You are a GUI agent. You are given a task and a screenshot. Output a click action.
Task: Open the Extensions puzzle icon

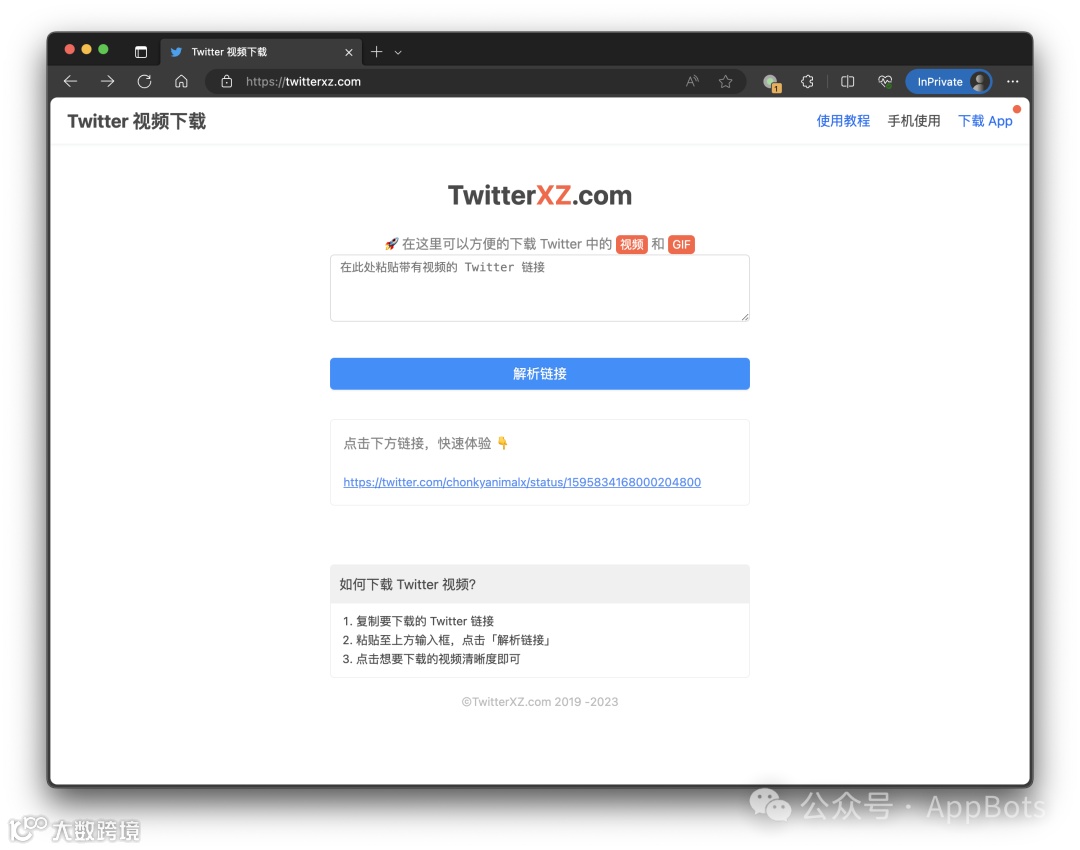tap(807, 81)
